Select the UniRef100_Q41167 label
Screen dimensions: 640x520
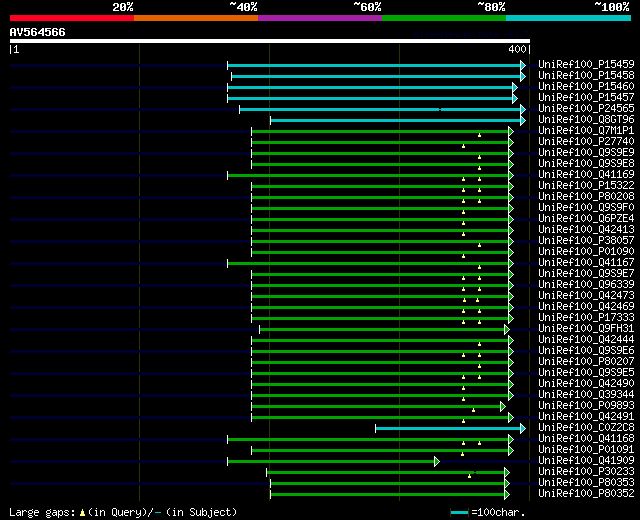coord(586,262)
